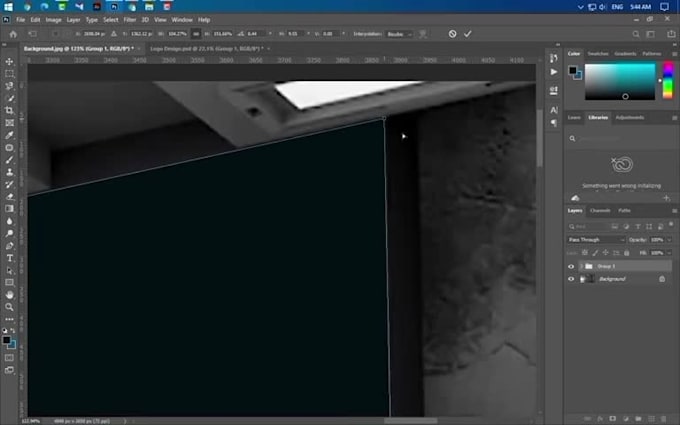Toggle lock transparent pixels in Layers panel
The image size is (680, 425).
coord(585,253)
